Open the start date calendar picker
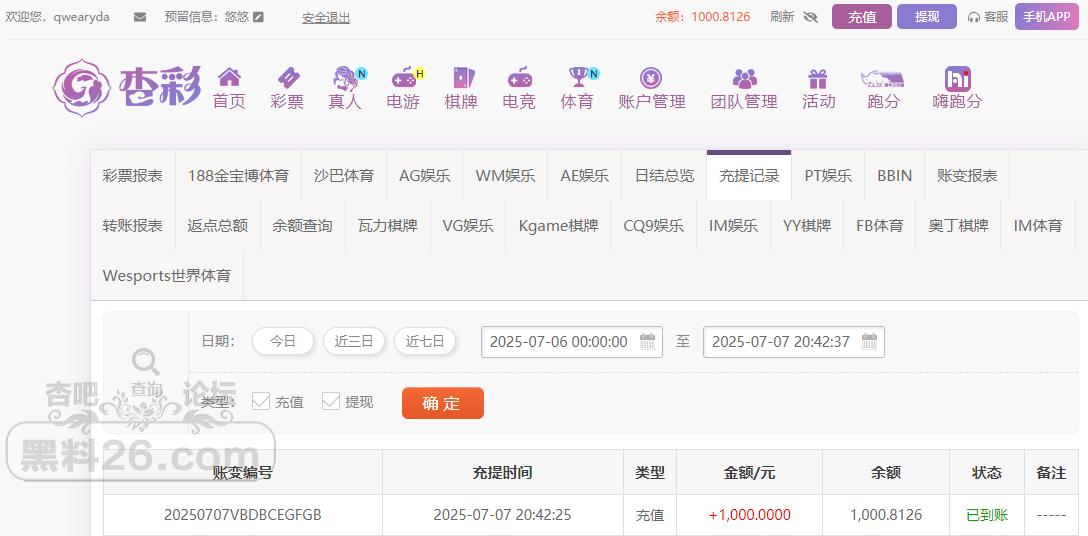 click(648, 341)
